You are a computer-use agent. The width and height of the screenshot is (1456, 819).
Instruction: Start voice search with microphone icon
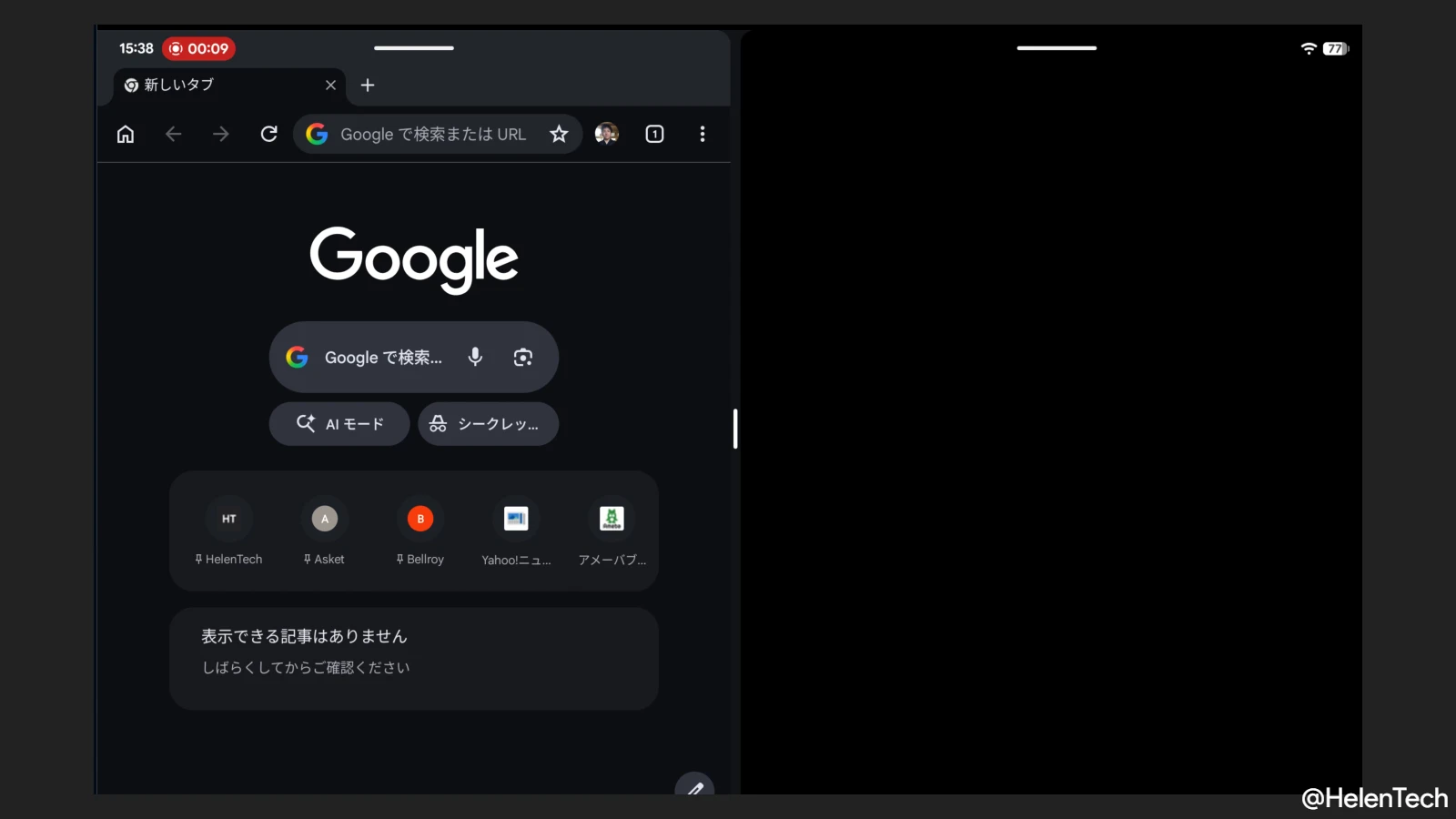click(475, 357)
